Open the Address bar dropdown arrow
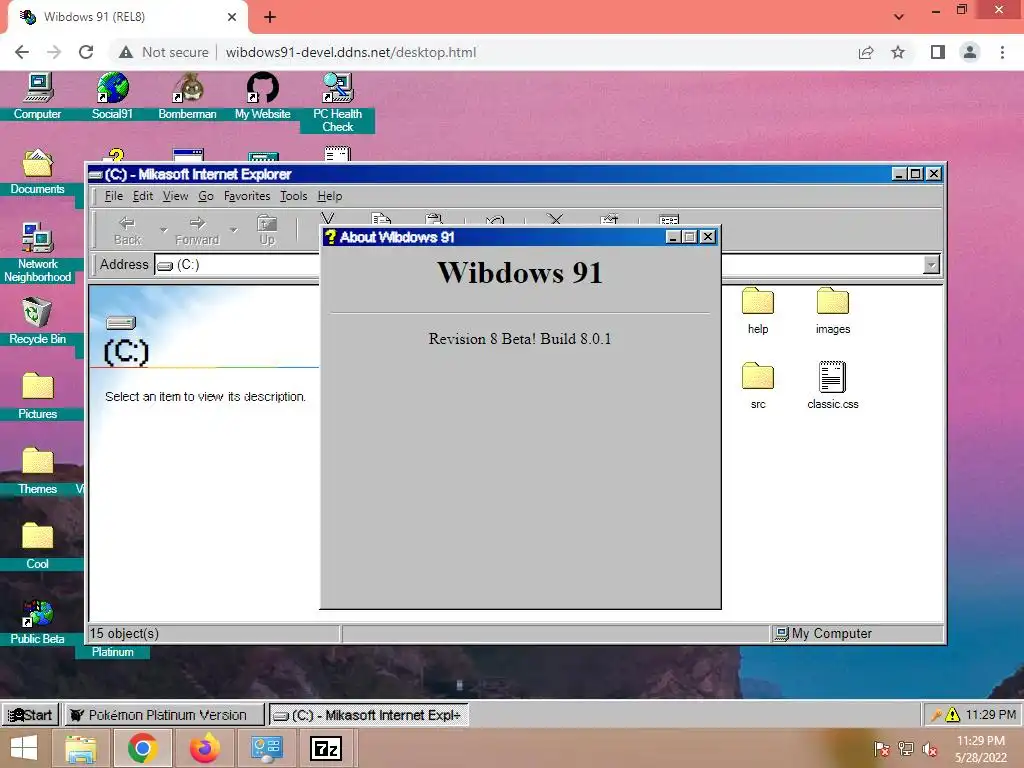 (931, 264)
